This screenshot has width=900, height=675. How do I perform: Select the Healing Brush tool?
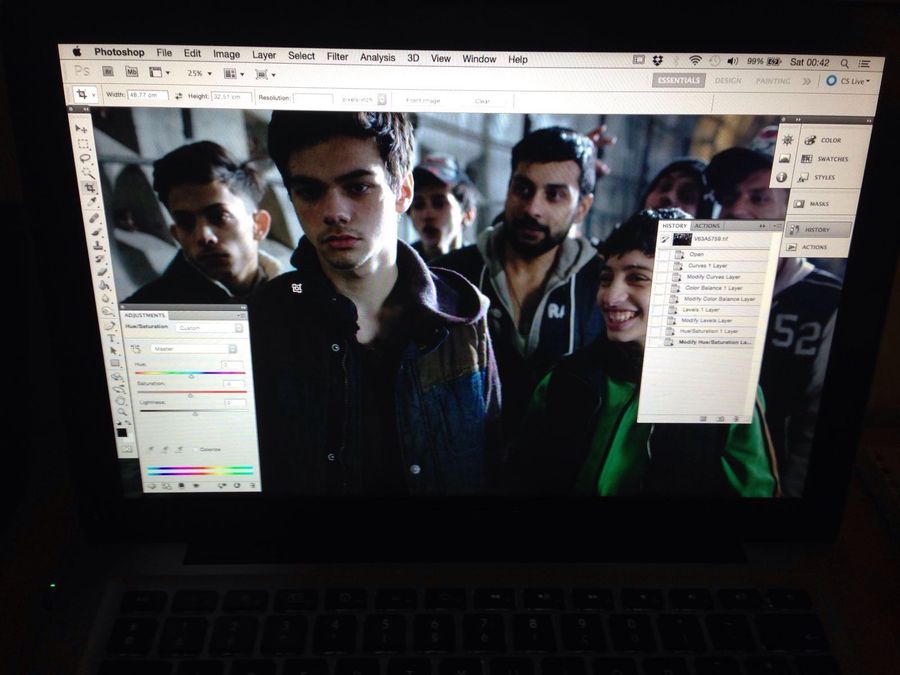tap(94, 218)
